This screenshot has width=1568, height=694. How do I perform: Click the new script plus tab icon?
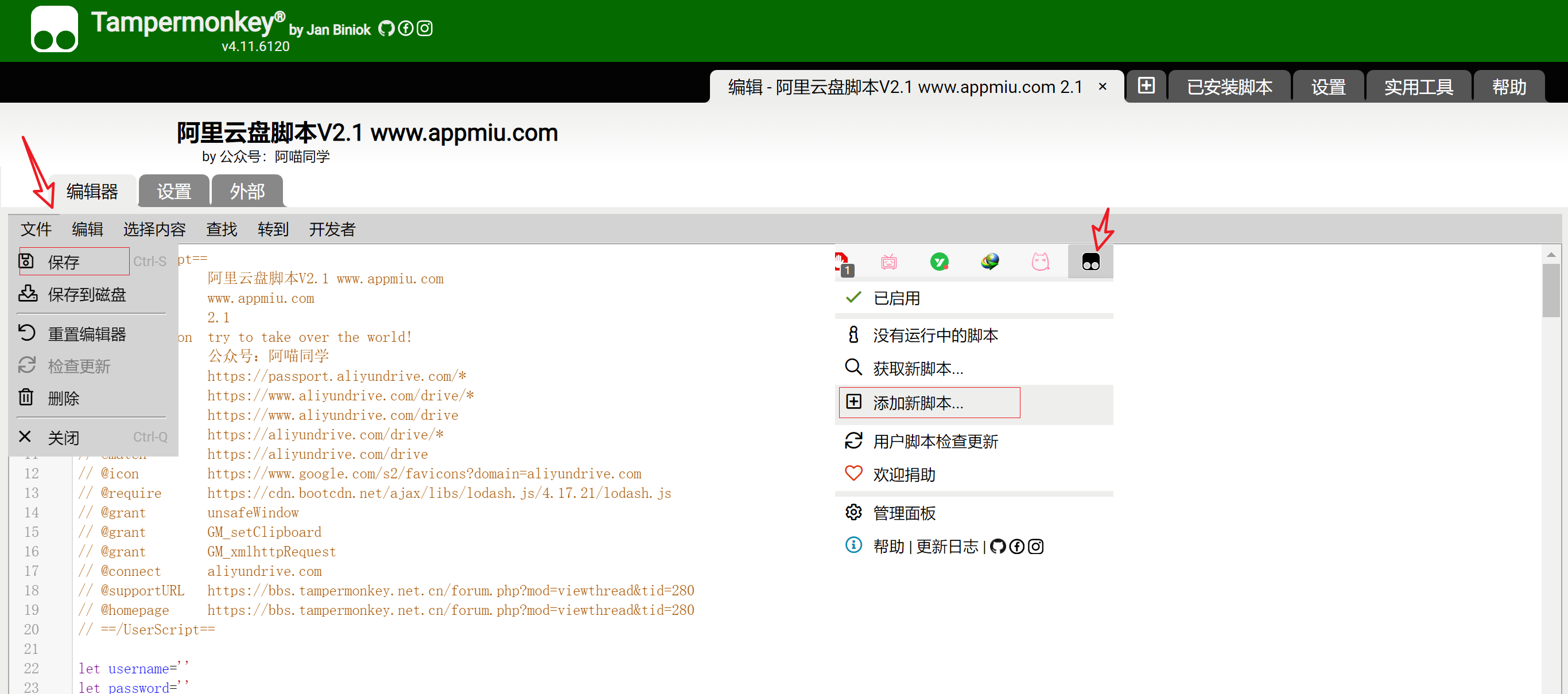point(1146,86)
